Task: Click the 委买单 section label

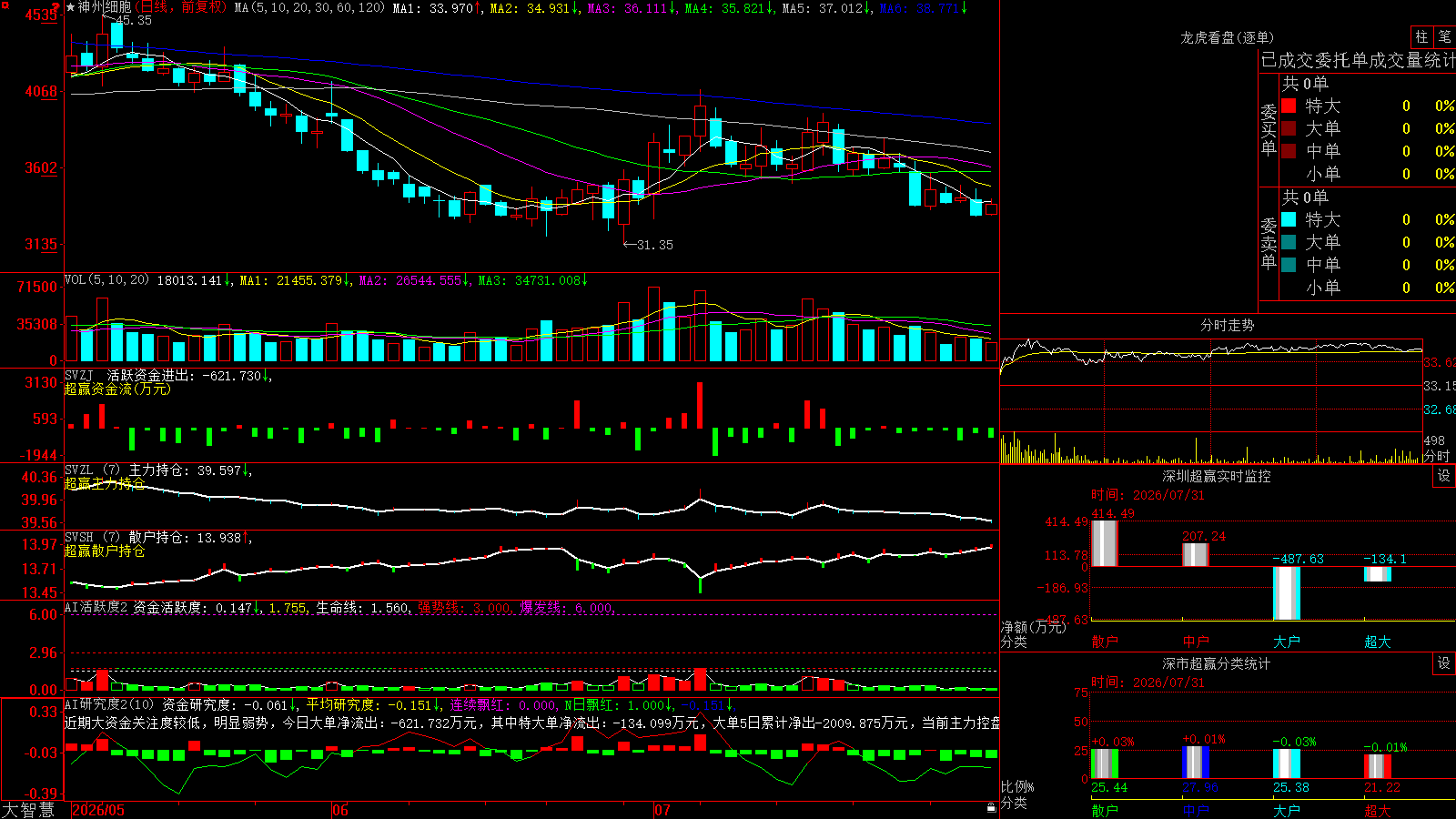Action: [x=1269, y=129]
